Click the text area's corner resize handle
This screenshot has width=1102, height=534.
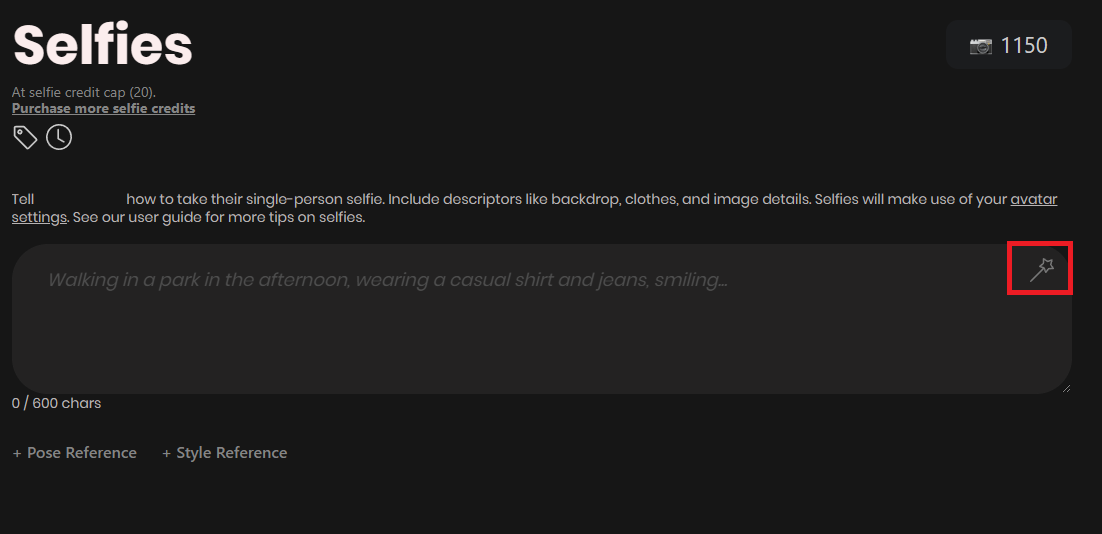tap(1066, 388)
